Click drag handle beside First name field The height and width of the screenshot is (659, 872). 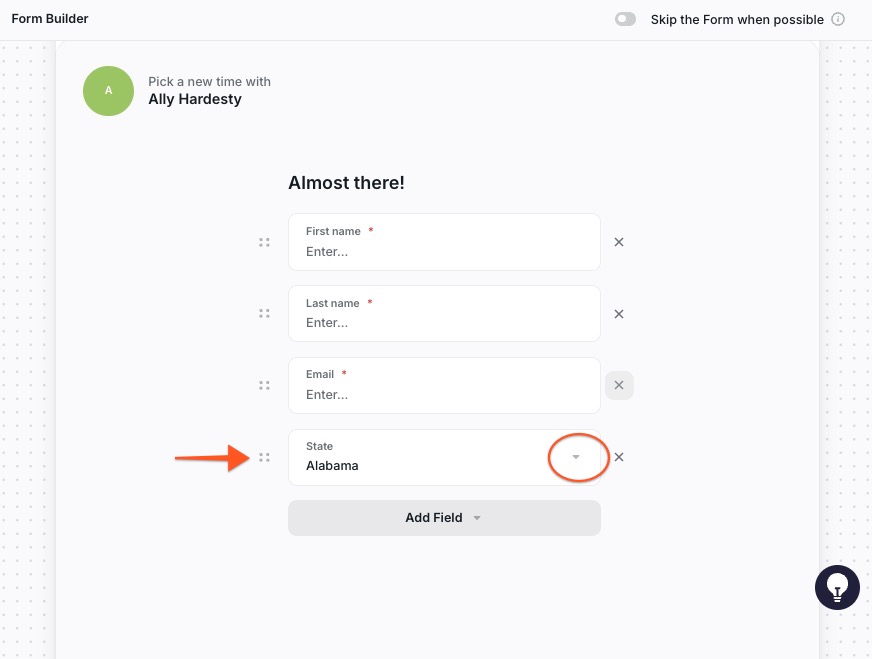(x=264, y=242)
